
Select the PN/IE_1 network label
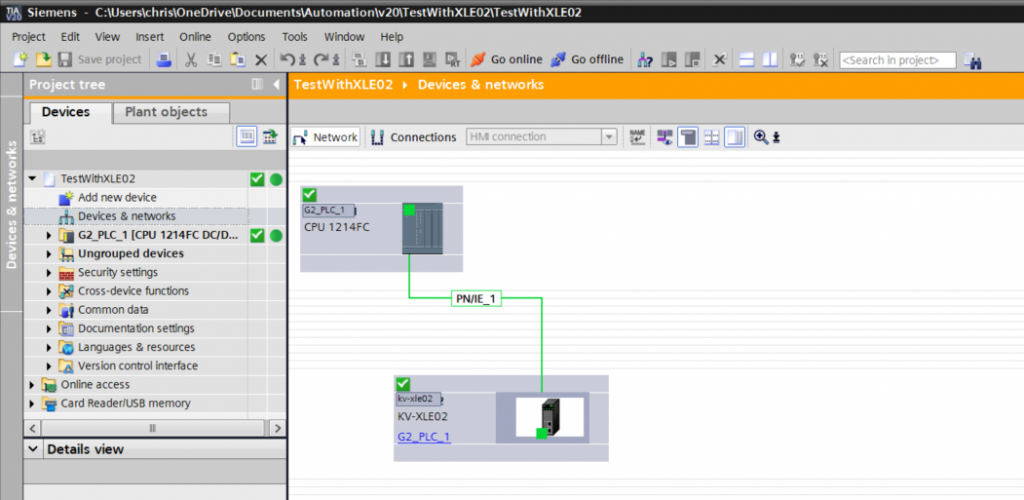(x=476, y=299)
